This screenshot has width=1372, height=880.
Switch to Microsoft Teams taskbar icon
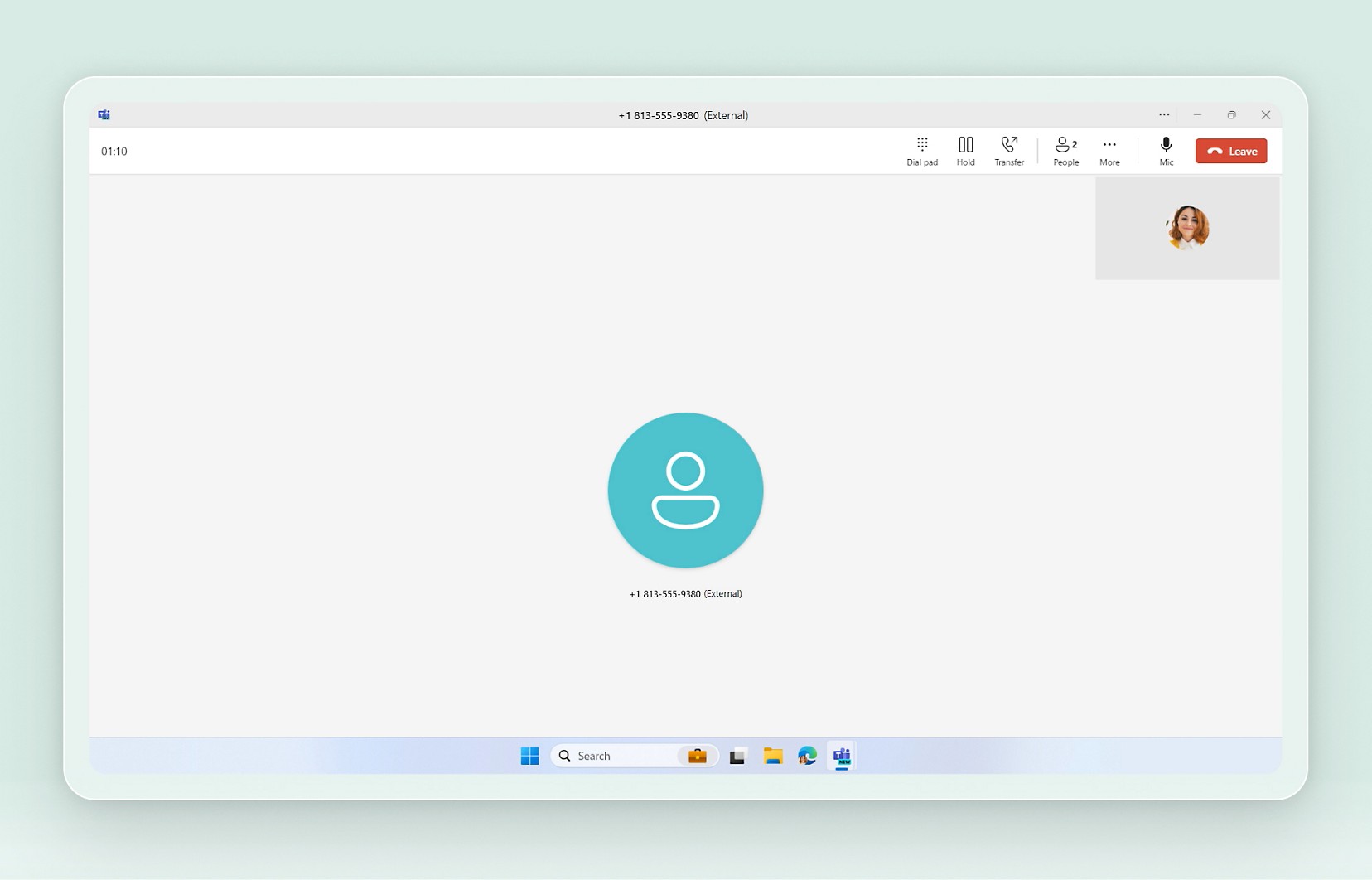(x=842, y=756)
